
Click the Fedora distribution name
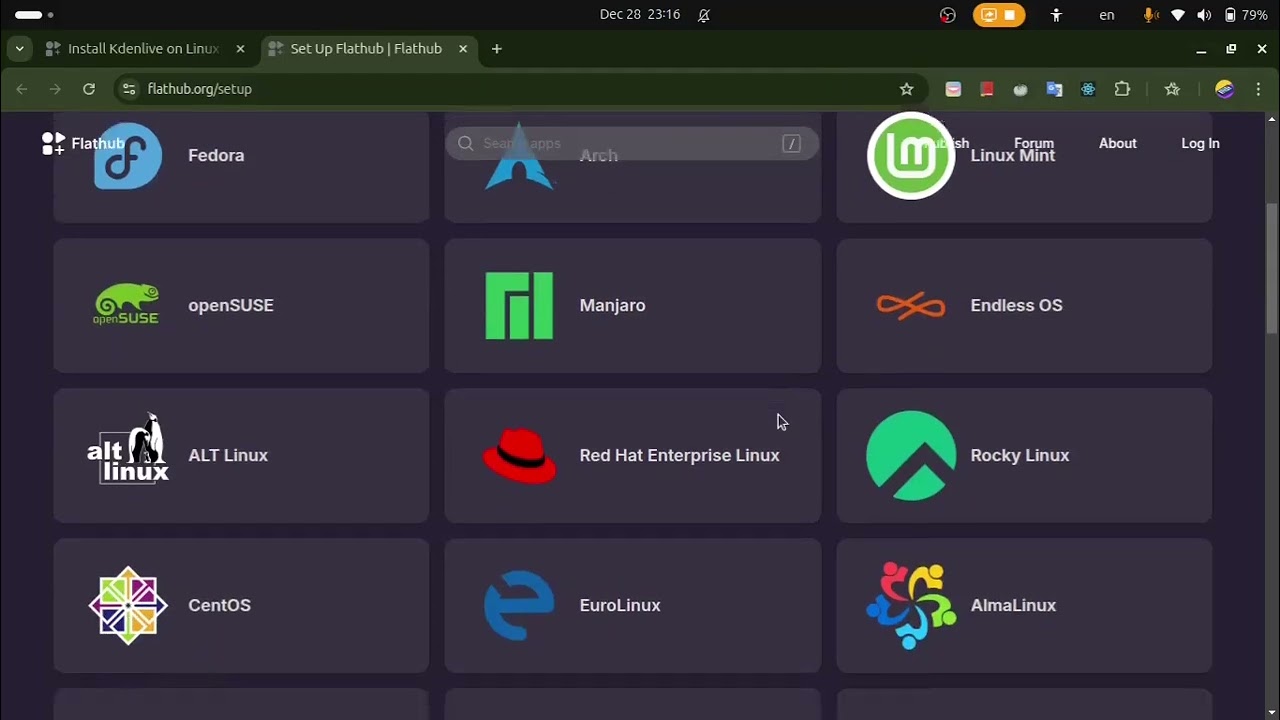pyautogui.click(x=216, y=155)
